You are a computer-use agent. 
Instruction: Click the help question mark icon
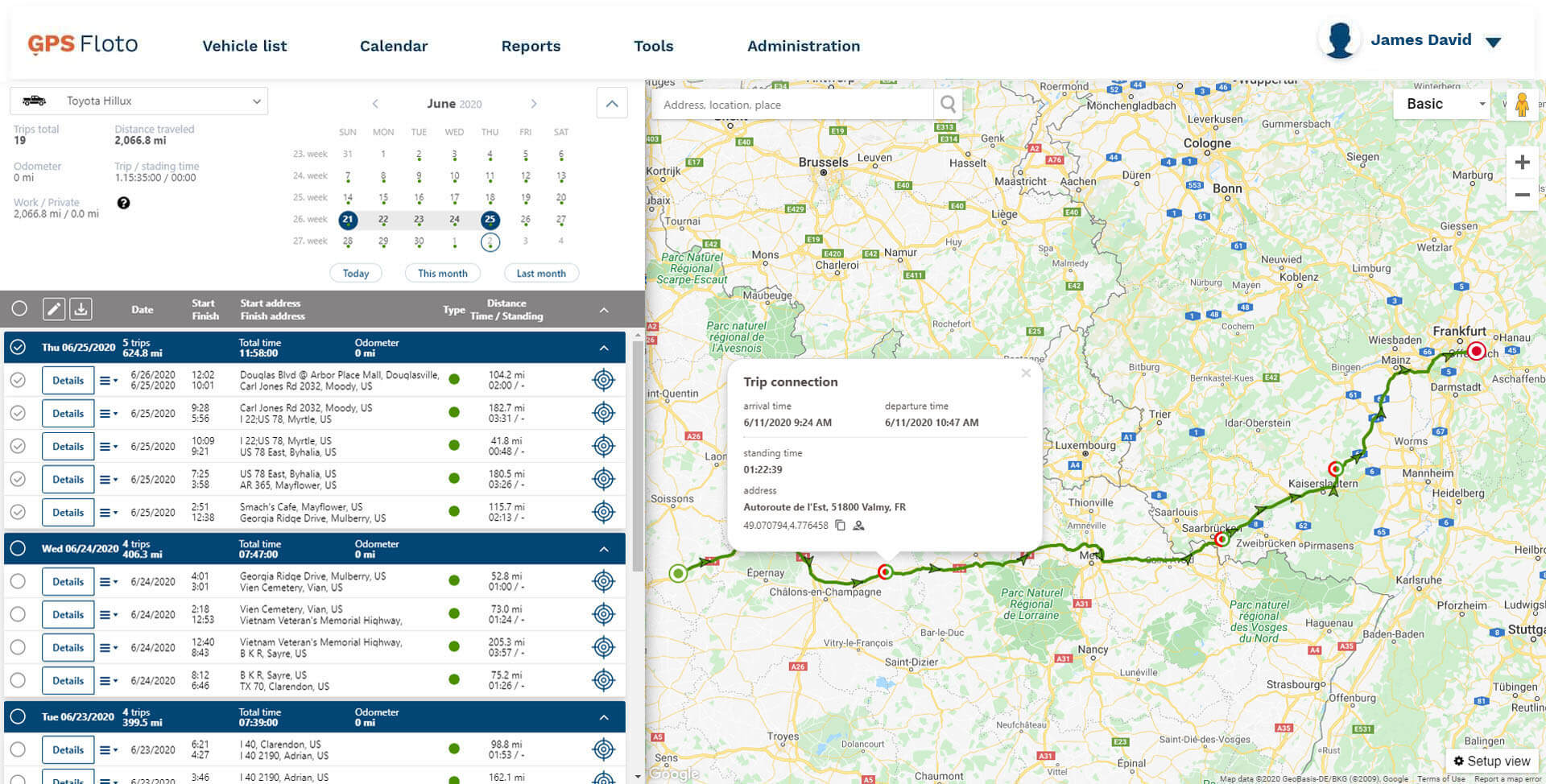(x=123, y=203)
